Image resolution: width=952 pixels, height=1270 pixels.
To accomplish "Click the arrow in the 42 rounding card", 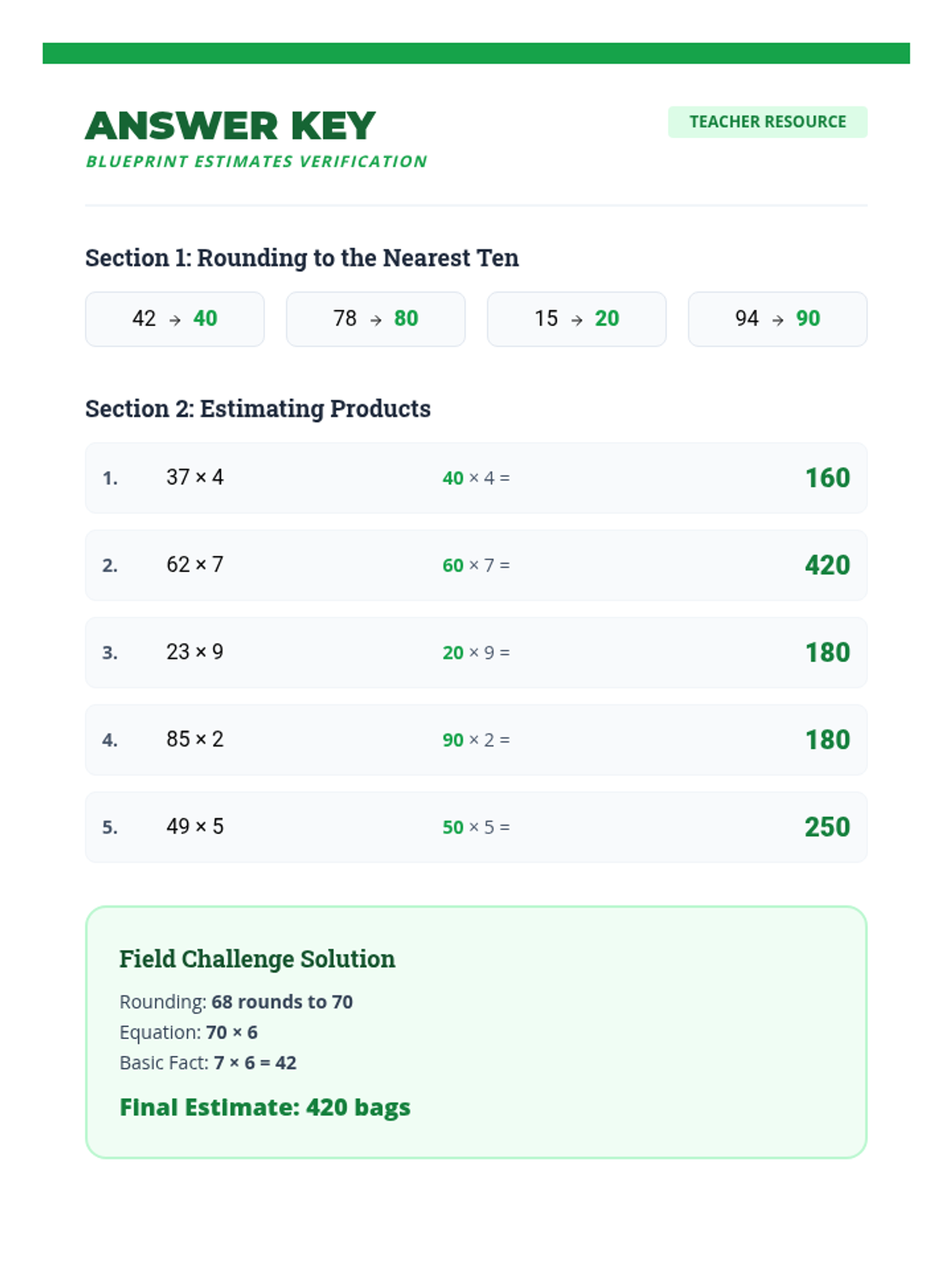I will click(x=175, y=320).
